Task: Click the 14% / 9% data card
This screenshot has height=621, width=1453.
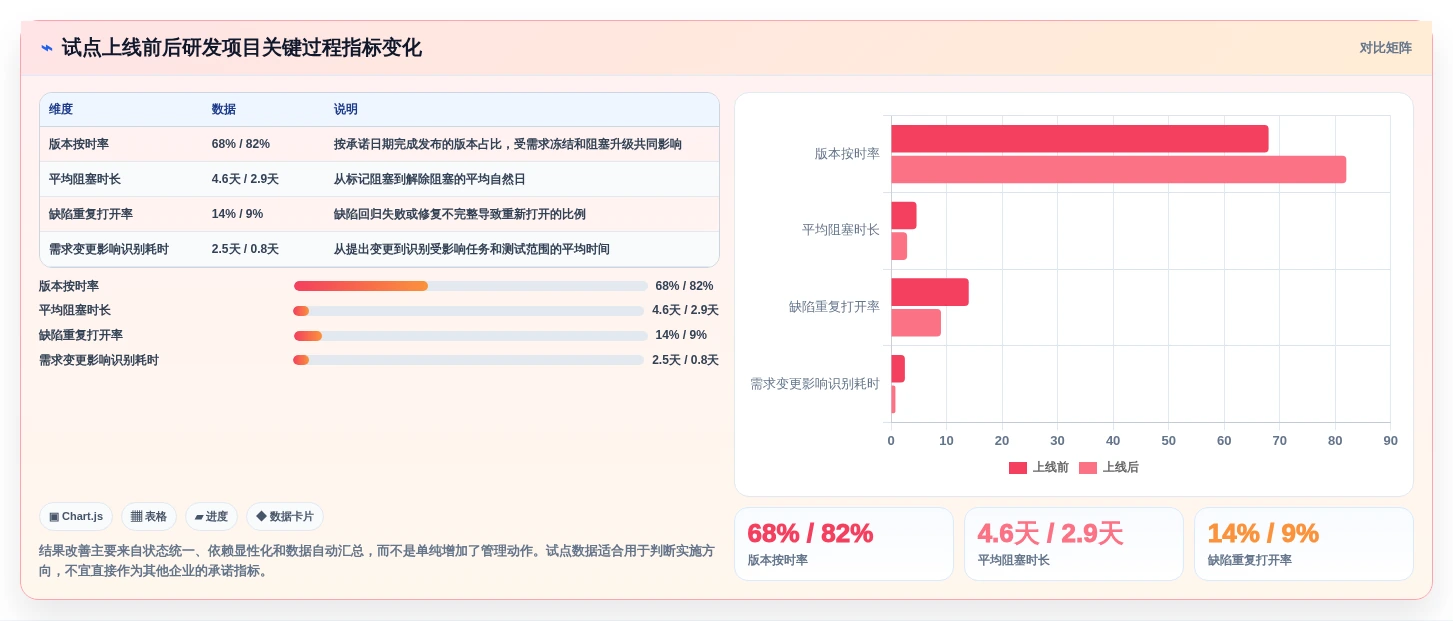Action: (1304, 544)
